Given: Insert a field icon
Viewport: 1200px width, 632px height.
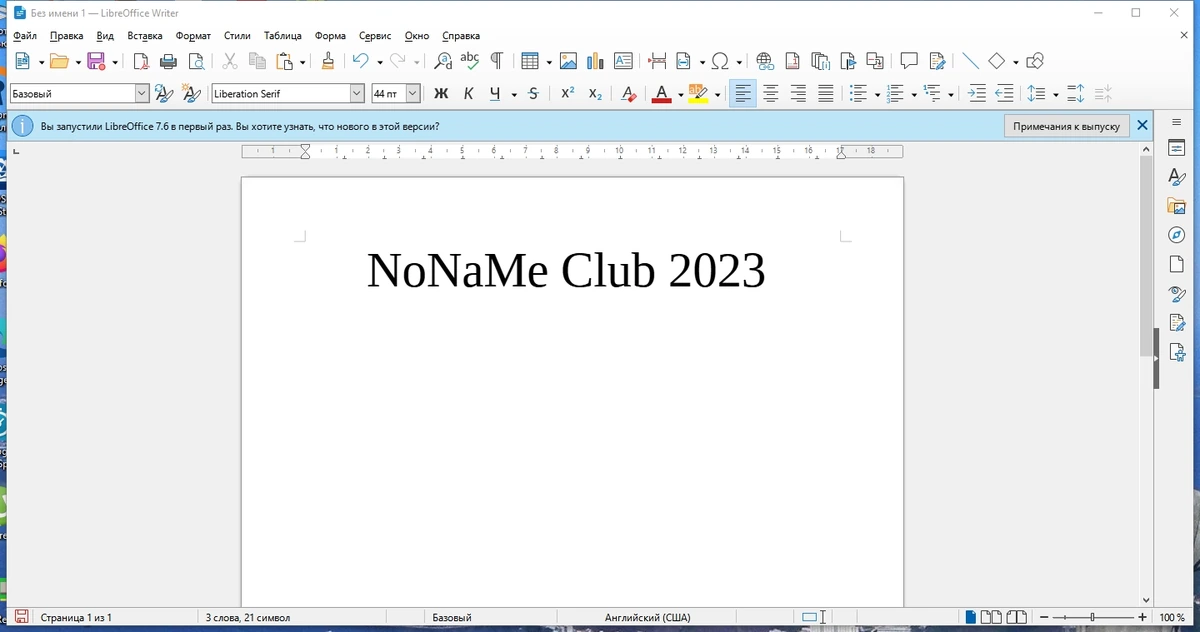Looking at the screenshot, I should 684,61.
